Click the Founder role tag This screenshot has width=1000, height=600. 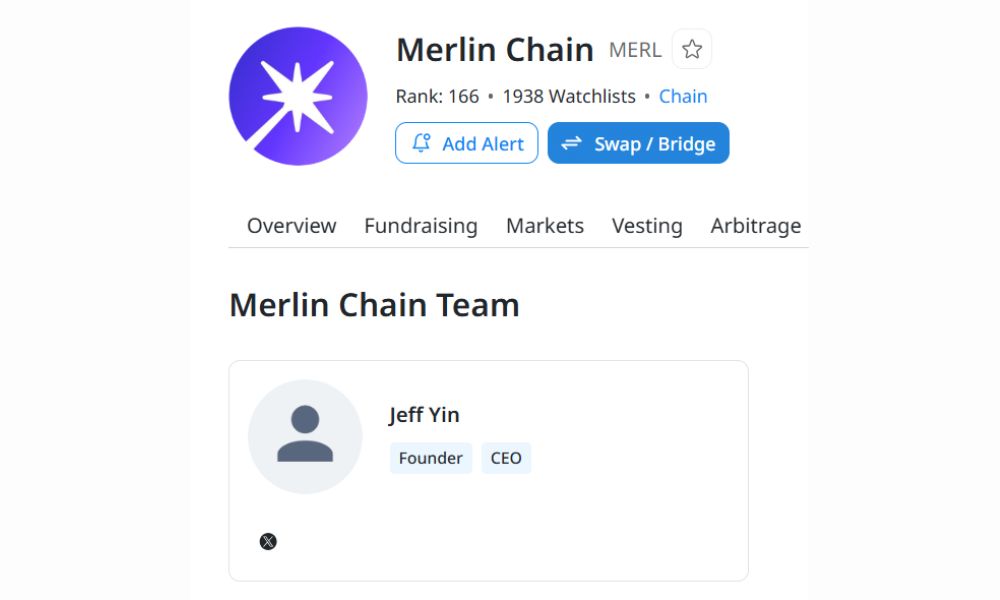430,458
